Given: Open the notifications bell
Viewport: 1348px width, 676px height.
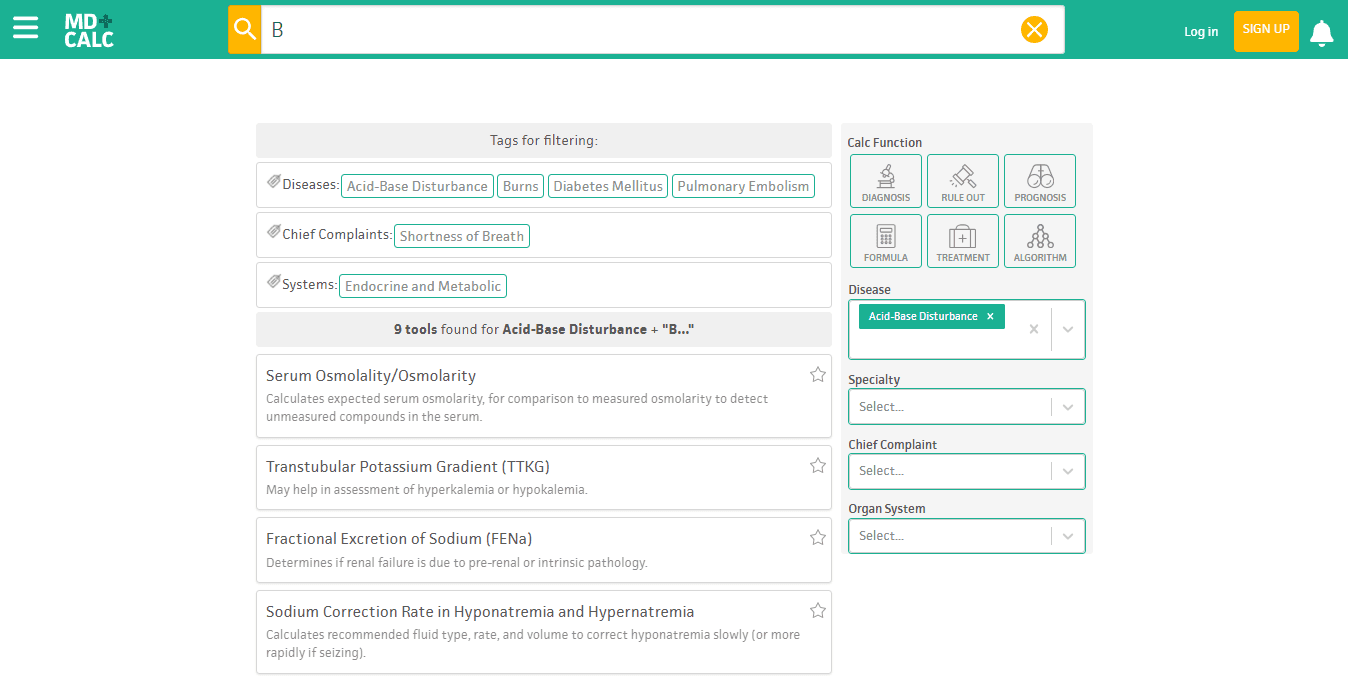Looking at the screenshot, I should 1321,32.
